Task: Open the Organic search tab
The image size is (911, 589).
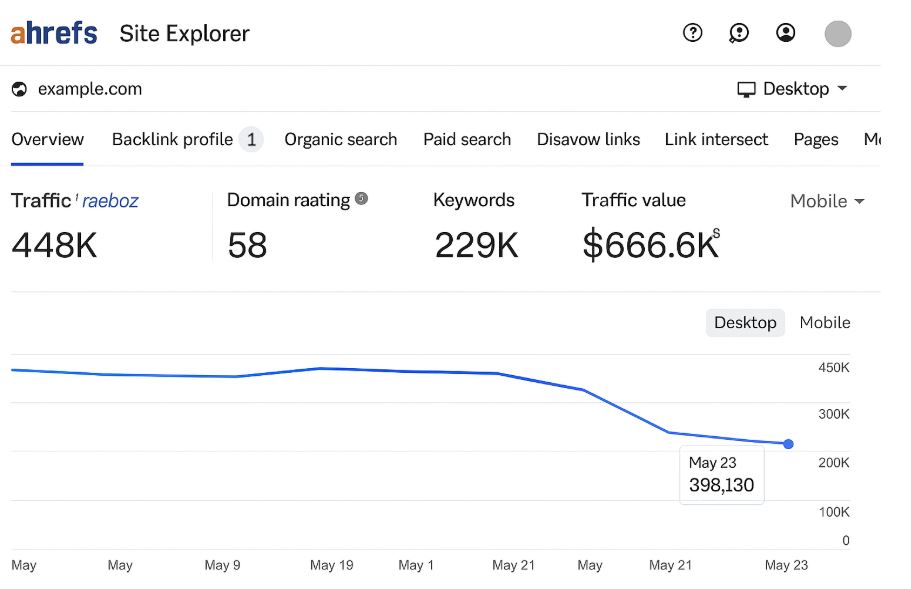Action: click(340, 139)
